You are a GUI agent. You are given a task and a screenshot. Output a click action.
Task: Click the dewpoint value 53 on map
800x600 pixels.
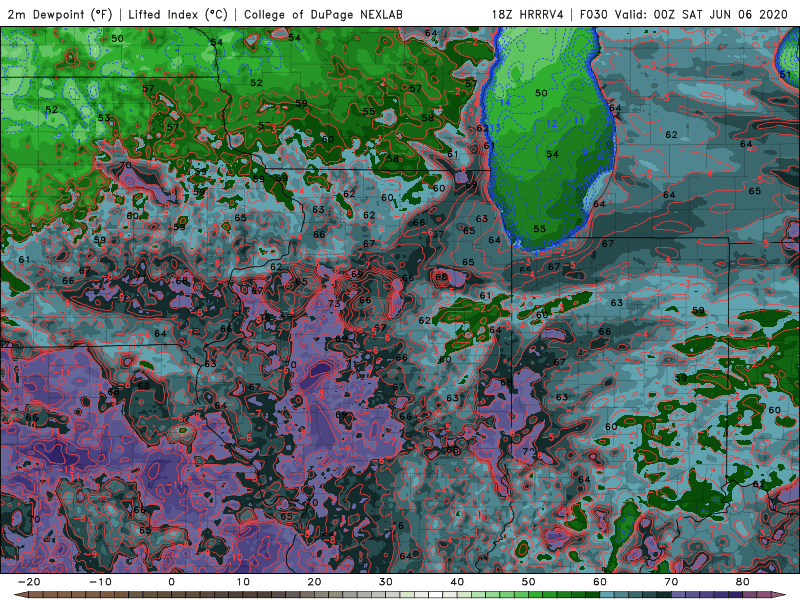coord(104,118)
